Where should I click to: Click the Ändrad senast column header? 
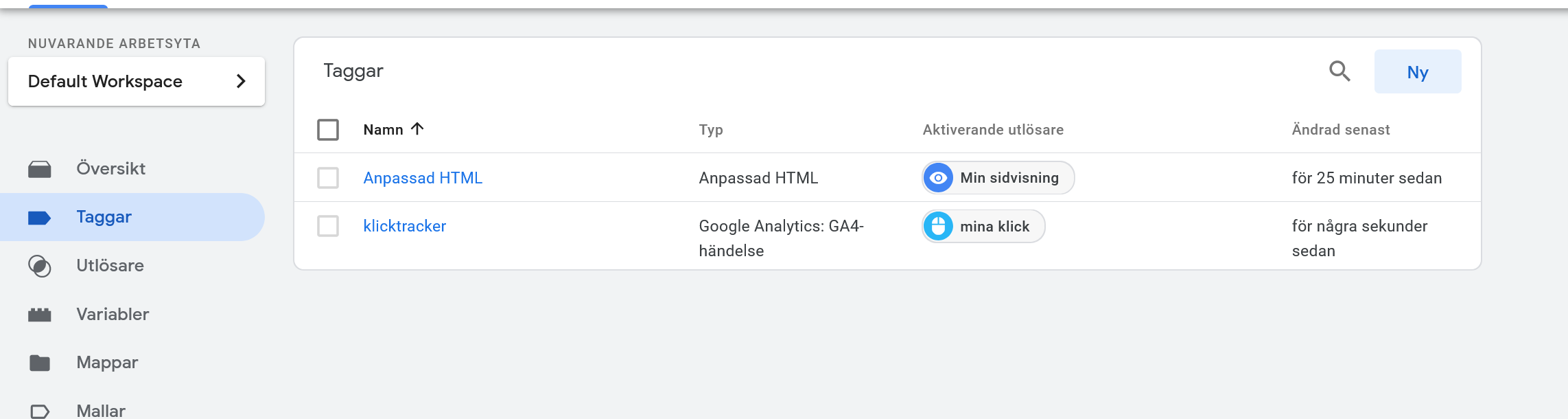point(1340,130)
